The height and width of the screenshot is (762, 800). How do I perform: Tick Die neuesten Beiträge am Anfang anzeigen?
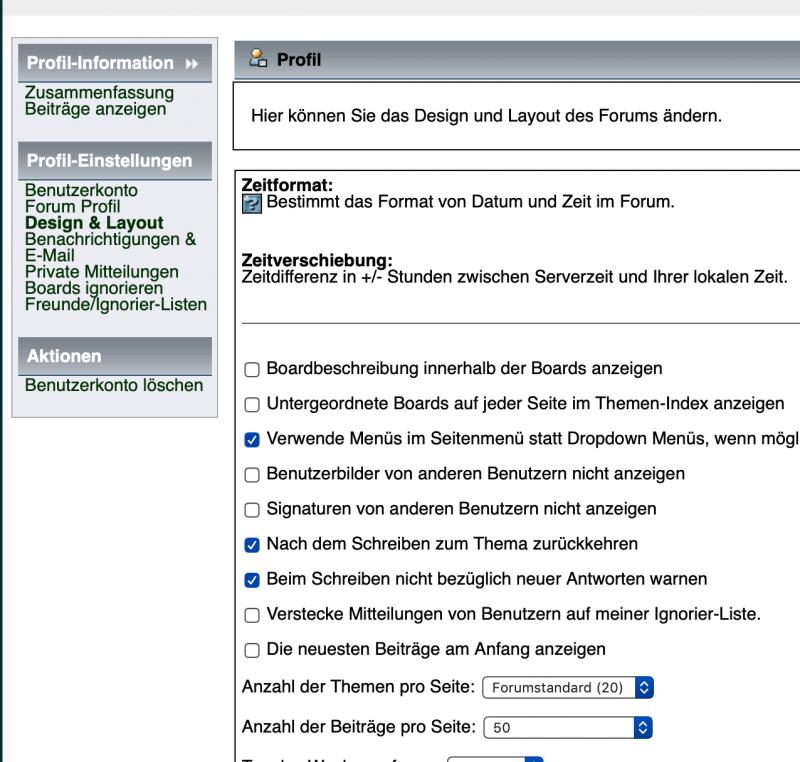click(252, 650)
